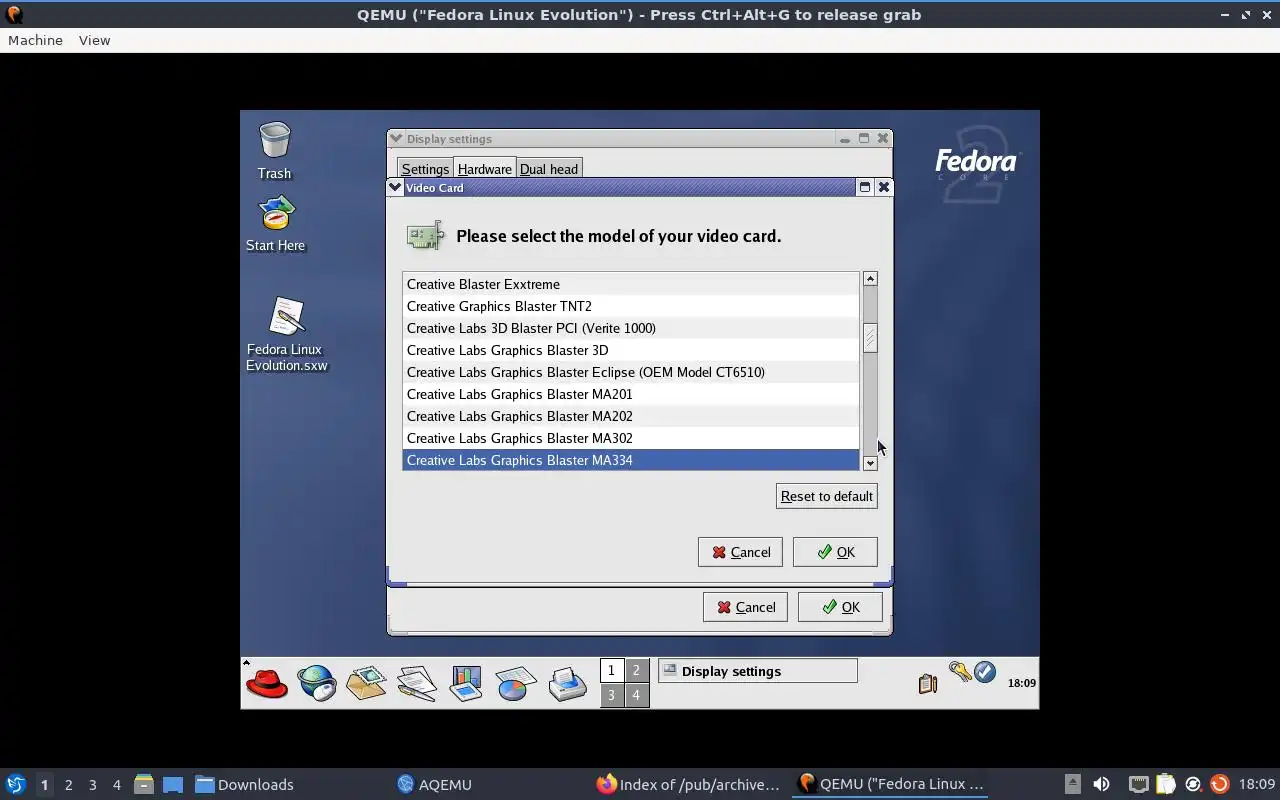Click the host removable drive tray icon

(x=1072, y=784)
